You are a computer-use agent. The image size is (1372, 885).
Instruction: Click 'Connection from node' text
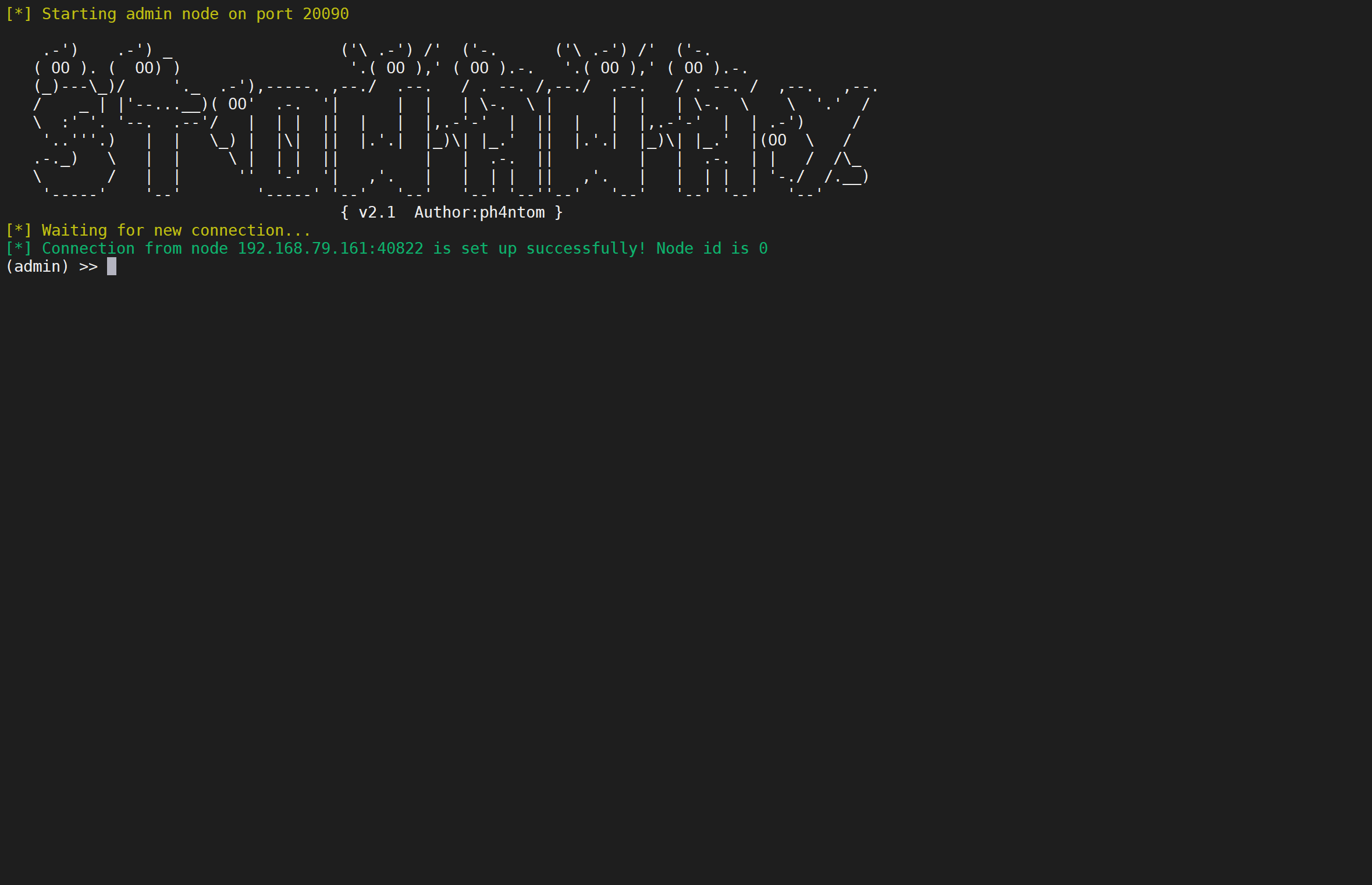click(134, 248)
